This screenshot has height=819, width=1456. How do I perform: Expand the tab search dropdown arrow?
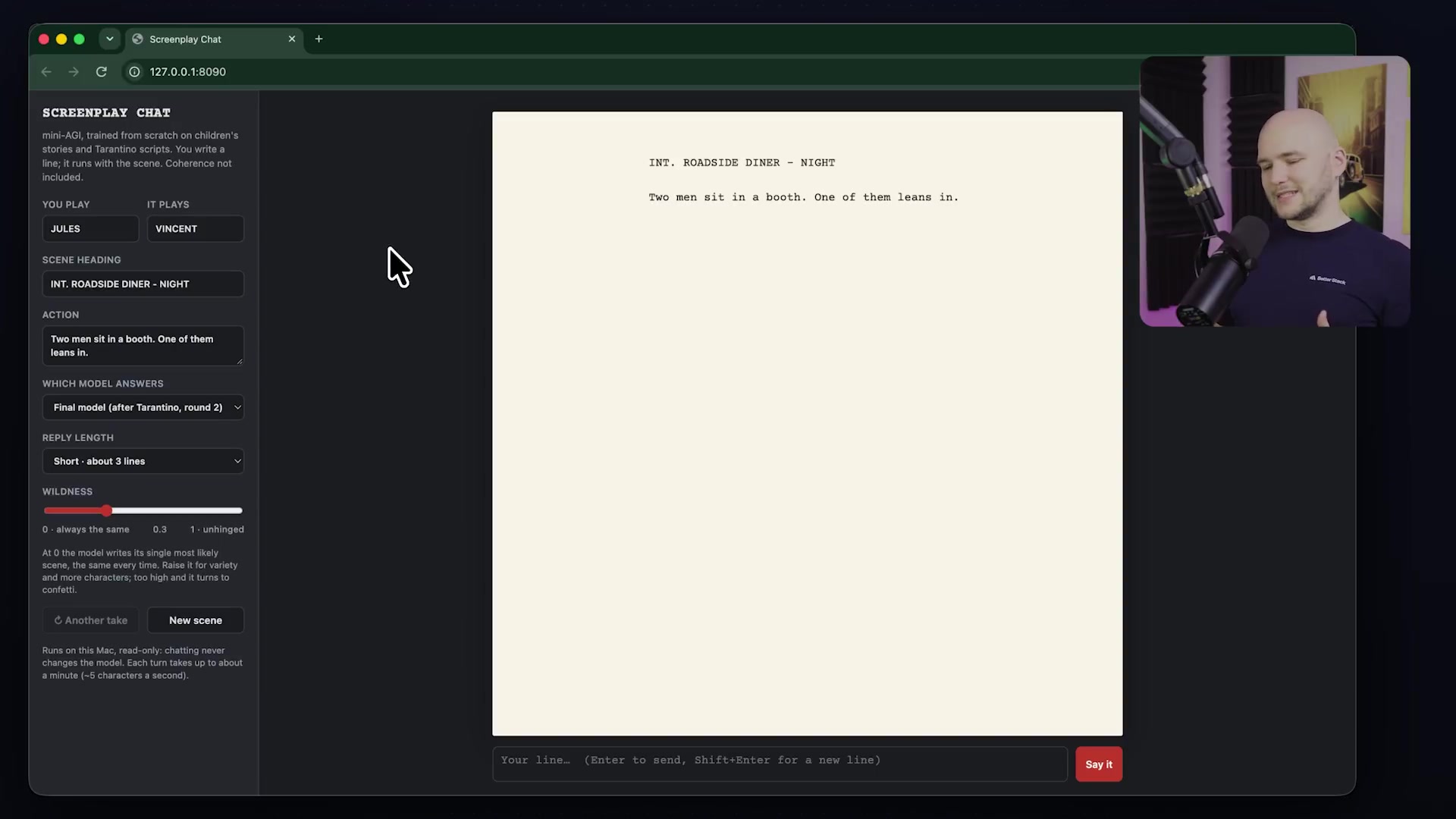(109, 39)
